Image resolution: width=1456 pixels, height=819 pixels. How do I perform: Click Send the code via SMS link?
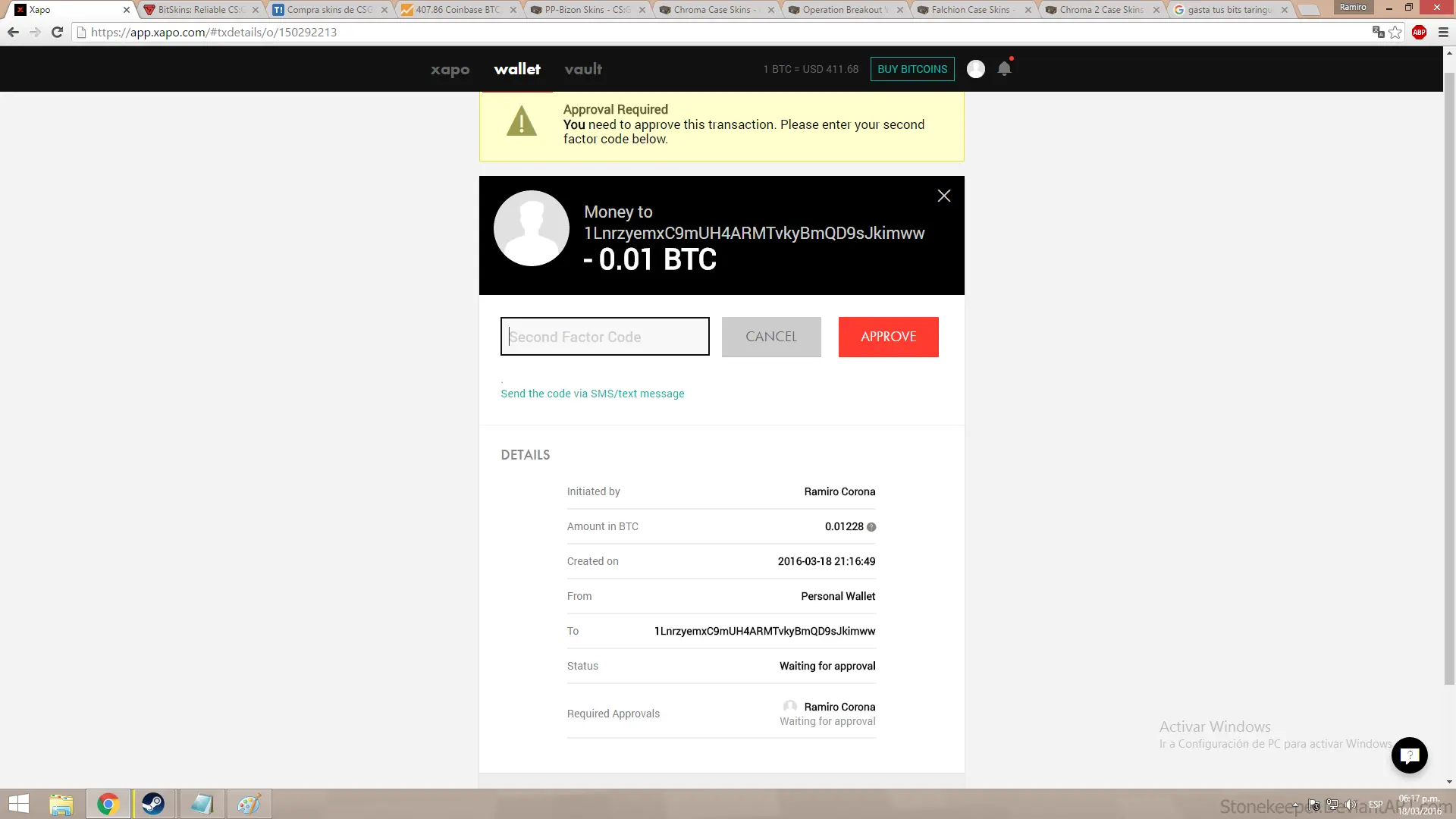592,394
